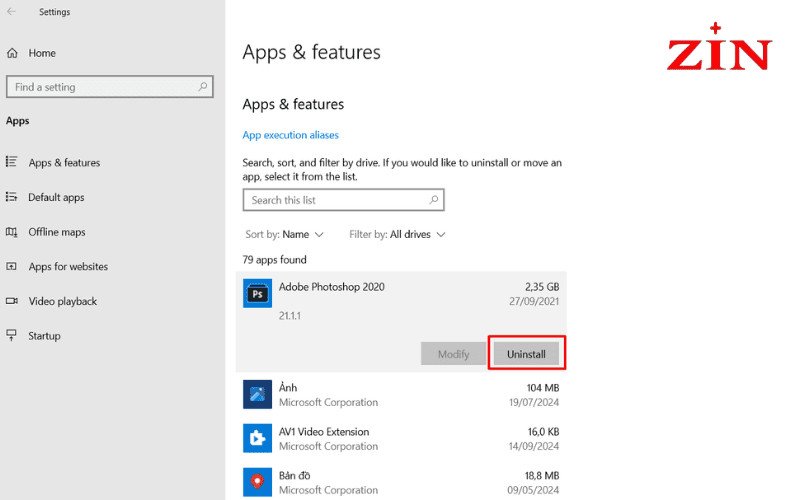Click the Home icon in sidebar
The height and width of the screenshot is (500, 800).
click(x=12, y=53)
